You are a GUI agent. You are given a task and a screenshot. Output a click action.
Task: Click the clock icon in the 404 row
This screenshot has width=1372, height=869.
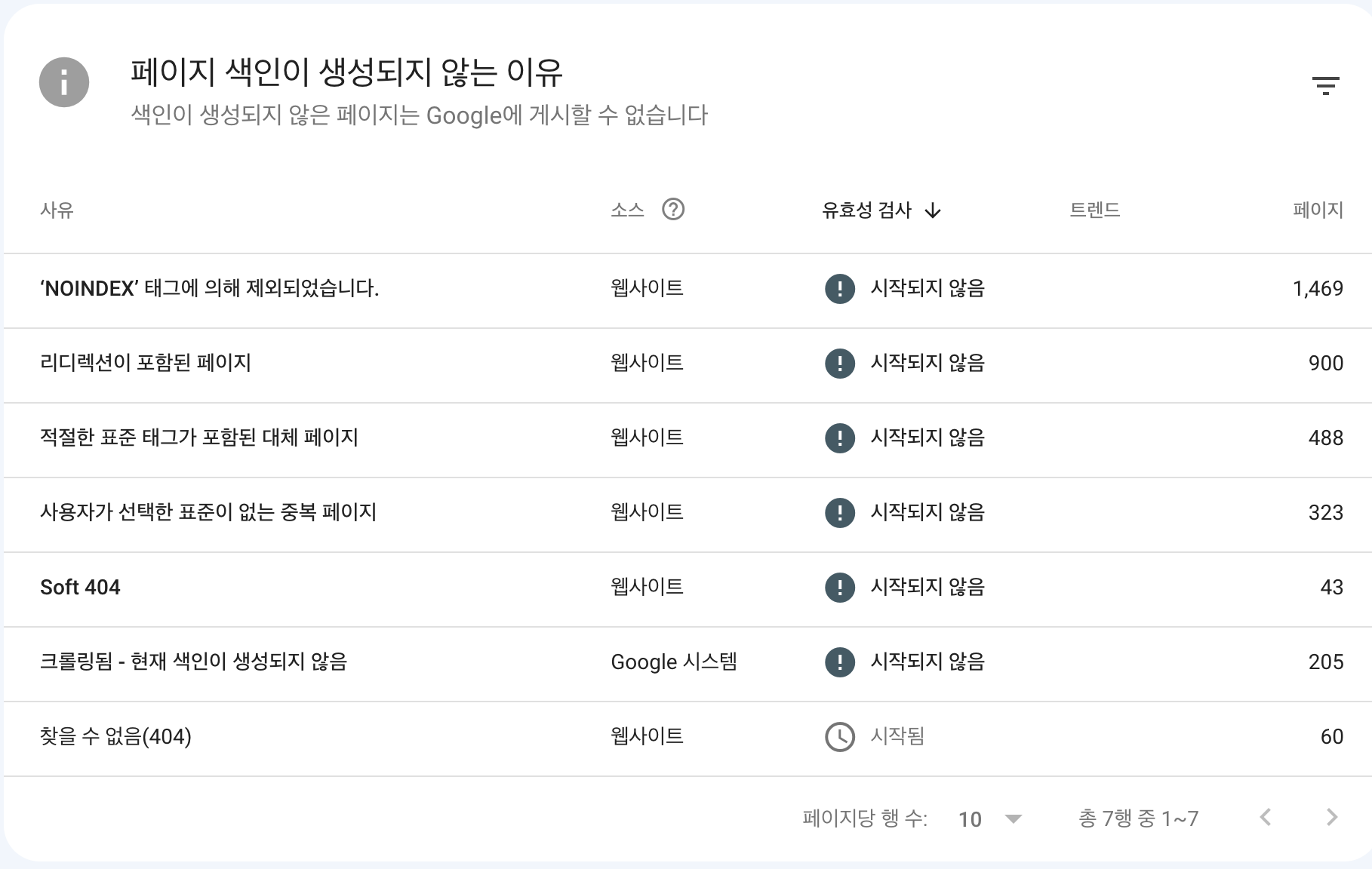[839, 736]
